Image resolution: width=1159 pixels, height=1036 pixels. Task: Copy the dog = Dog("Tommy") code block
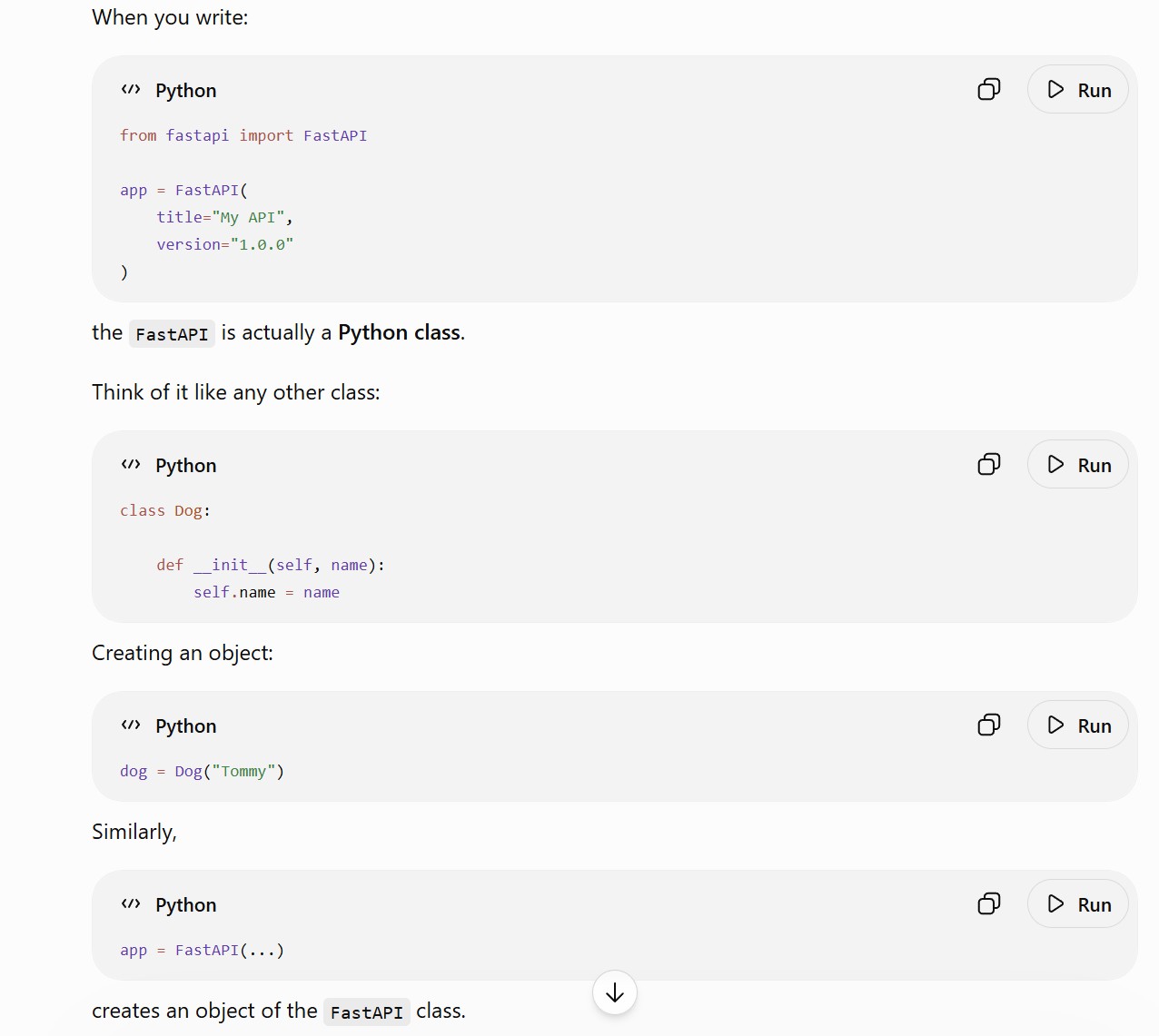pos(989,725)
